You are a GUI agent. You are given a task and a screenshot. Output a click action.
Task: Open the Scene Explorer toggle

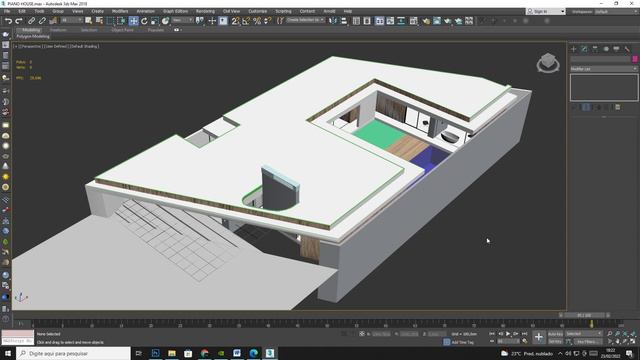coord(356,21)
